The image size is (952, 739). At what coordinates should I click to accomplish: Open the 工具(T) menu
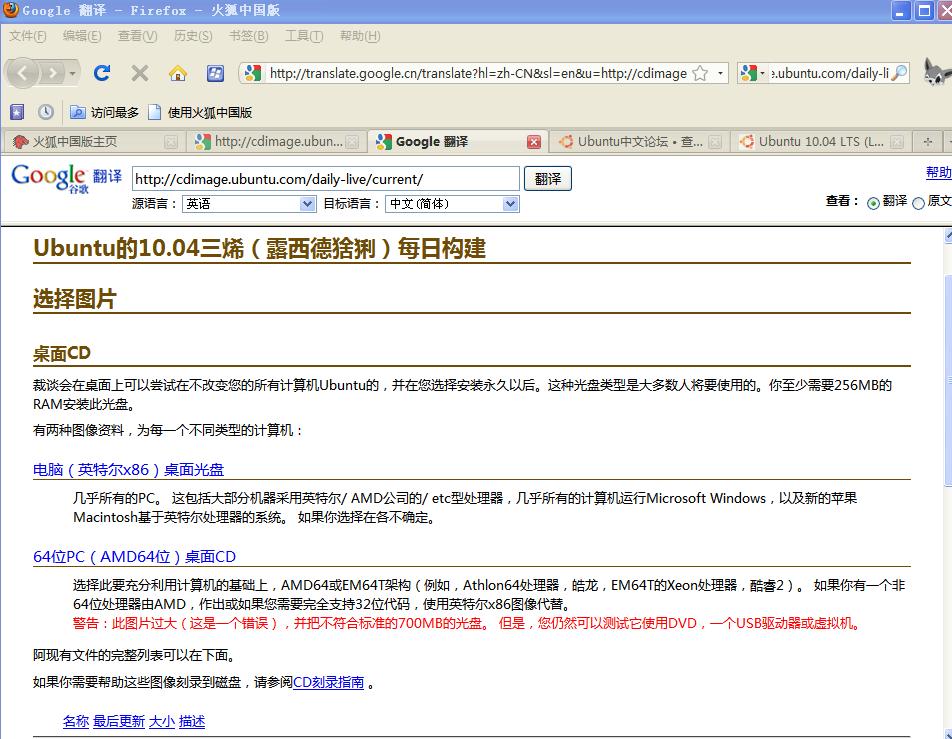click(x=304, y=36)
